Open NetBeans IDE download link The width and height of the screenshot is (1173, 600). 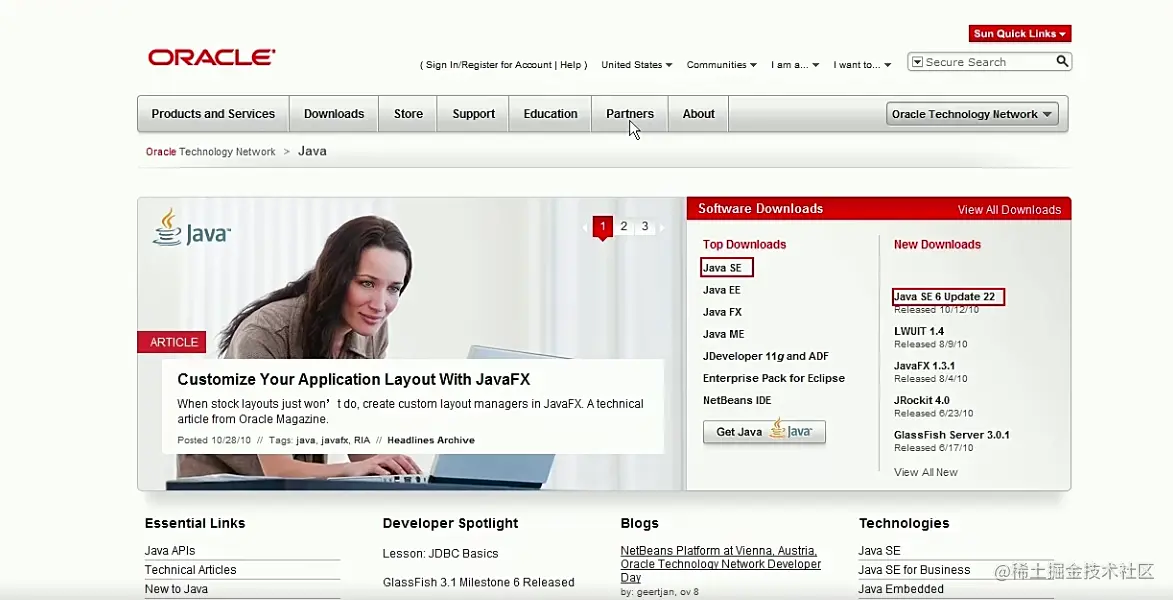(737, 400)
